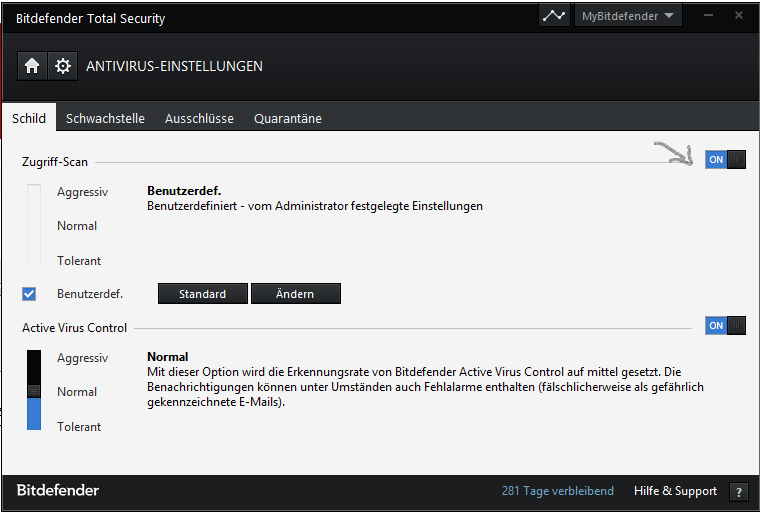The width and height of the screenshot is (760, 512).
Task: Open the settings gear icon
Action: pos(63,65)
